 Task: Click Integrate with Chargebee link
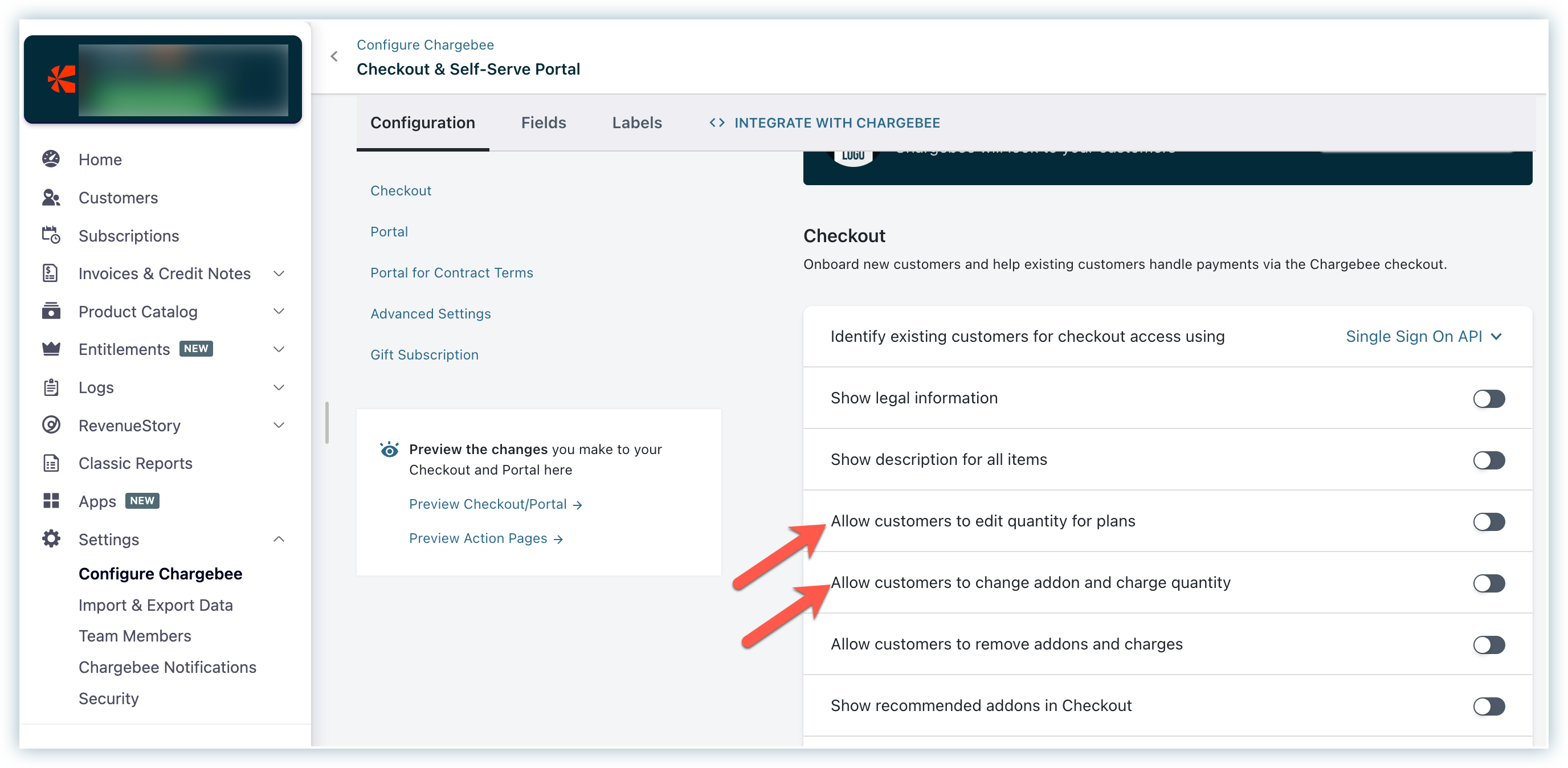pyautogui.click(x=824, y=123)
